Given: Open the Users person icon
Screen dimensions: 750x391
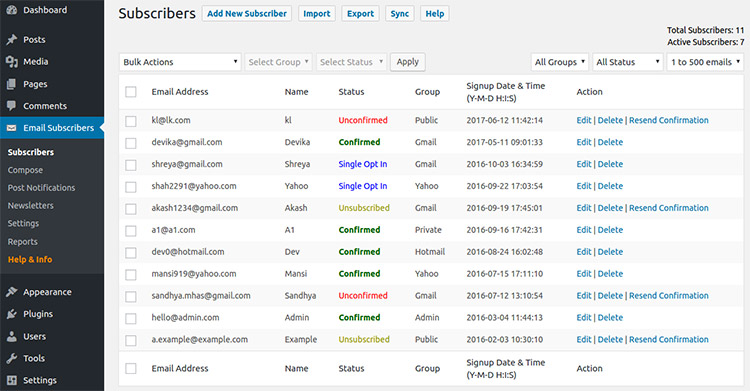Looking at the screenshot, I should tap(12, 336).
